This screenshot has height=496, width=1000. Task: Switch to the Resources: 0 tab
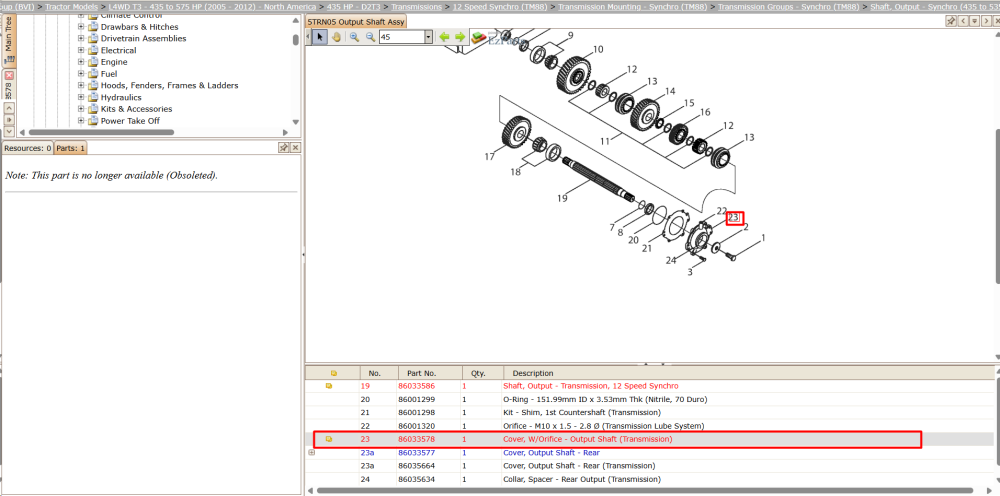tap(27, 148)
